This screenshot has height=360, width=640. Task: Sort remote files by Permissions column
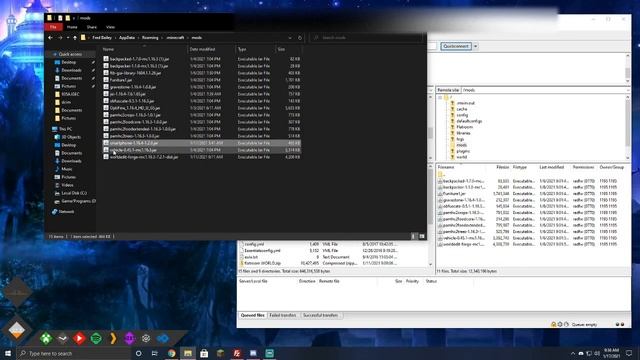583,167
